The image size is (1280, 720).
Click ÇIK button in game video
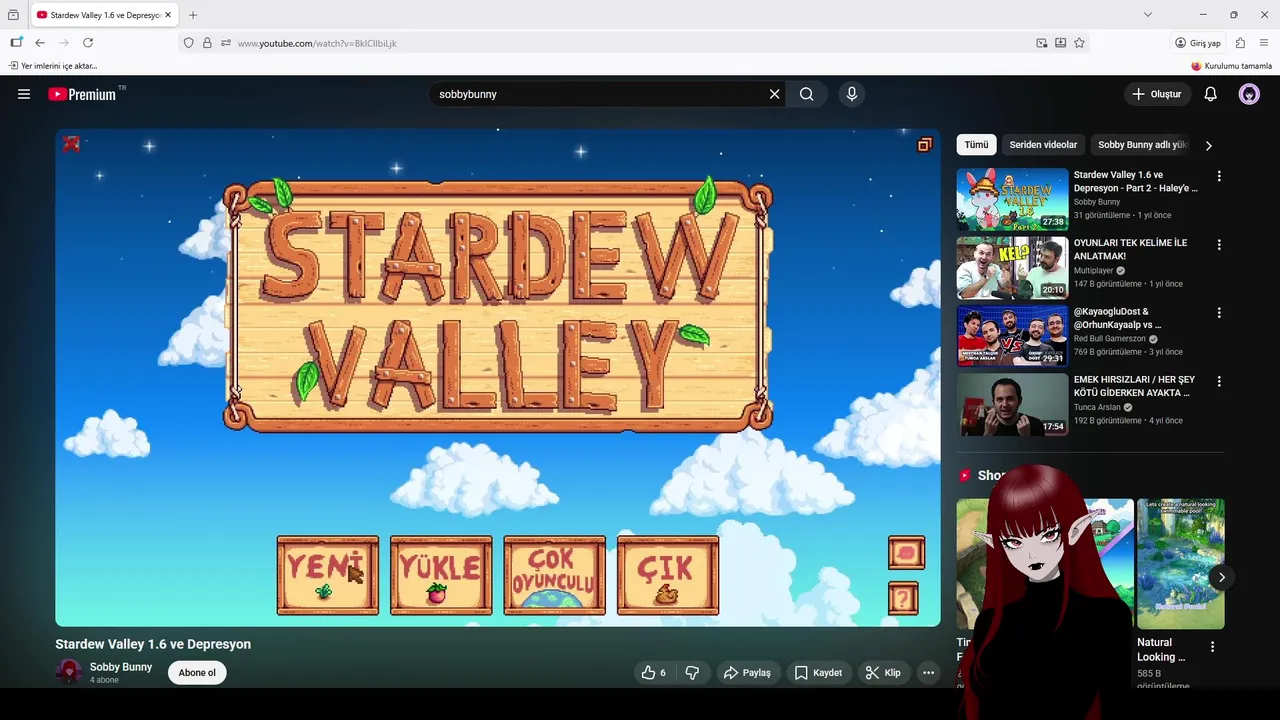pos(668,575)
